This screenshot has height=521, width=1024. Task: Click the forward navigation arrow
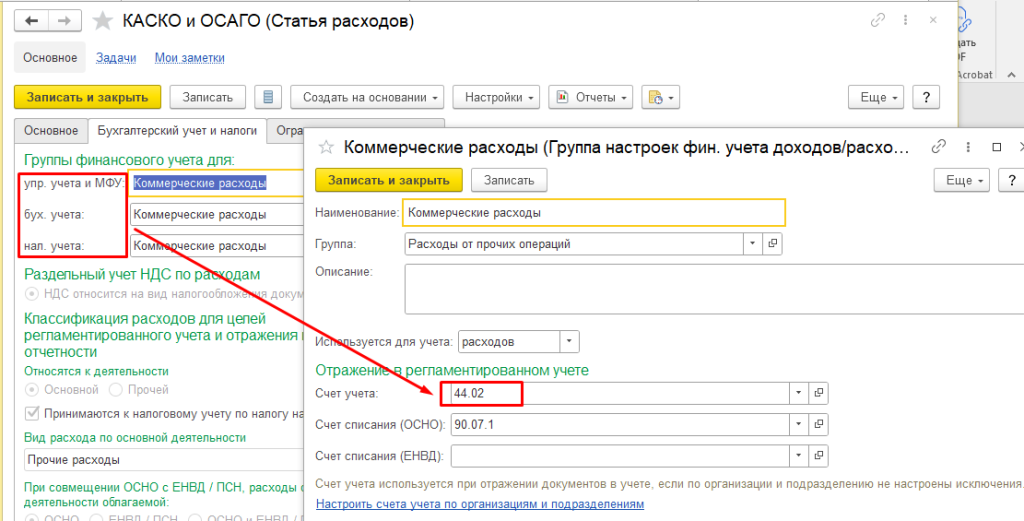pos(65,21)
